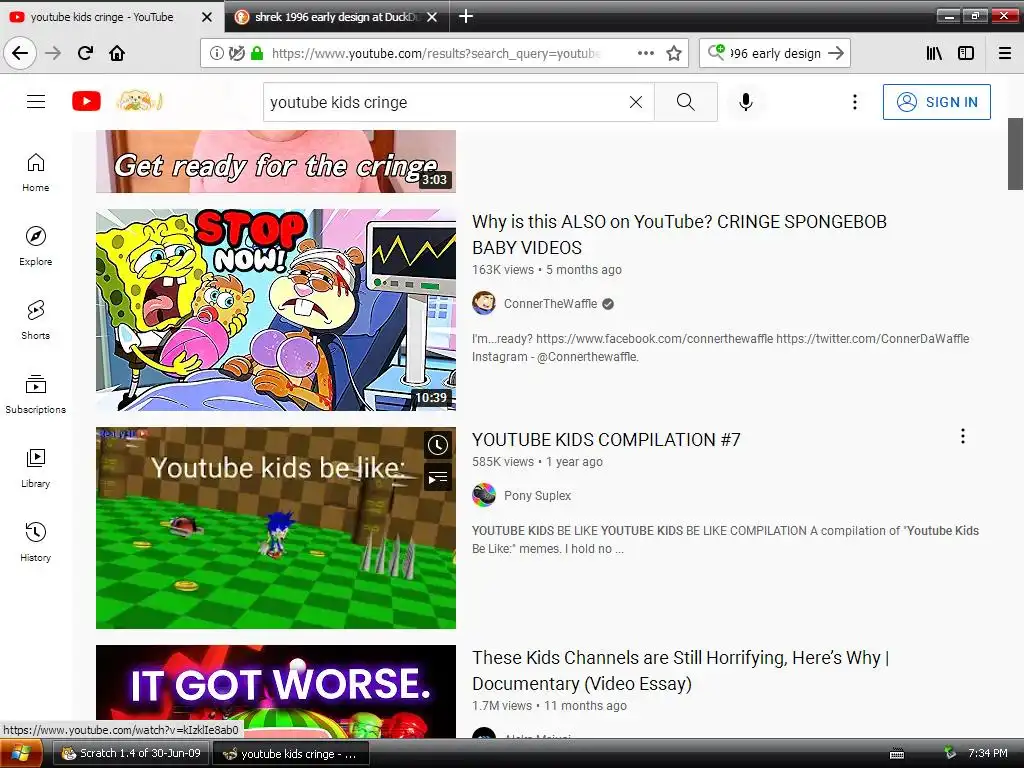Screen dimensions: 1024x768
Task: Go to Home in YouTube sidebar
Action: 36,173
